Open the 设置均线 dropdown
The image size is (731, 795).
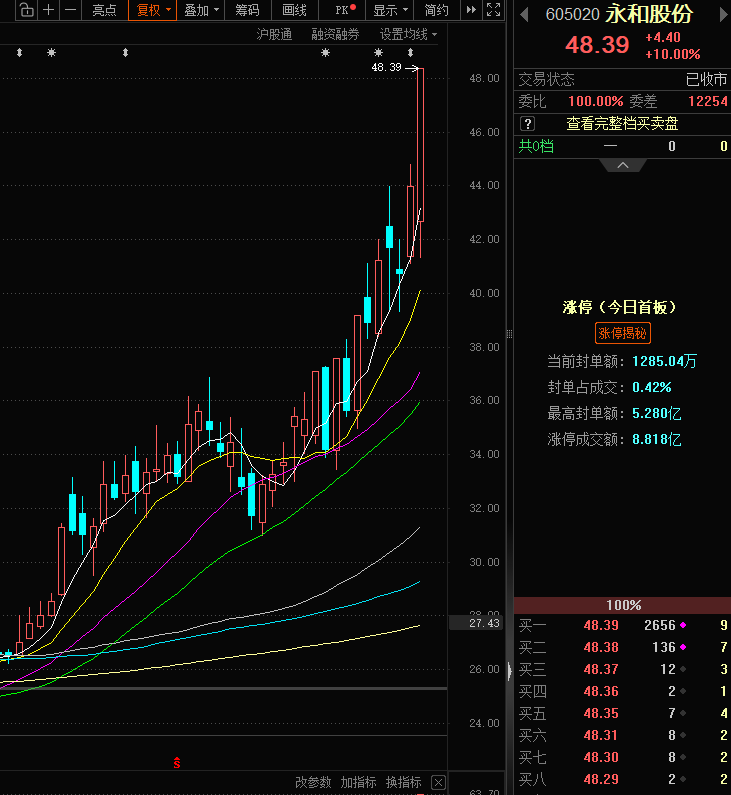click(408, 34)
